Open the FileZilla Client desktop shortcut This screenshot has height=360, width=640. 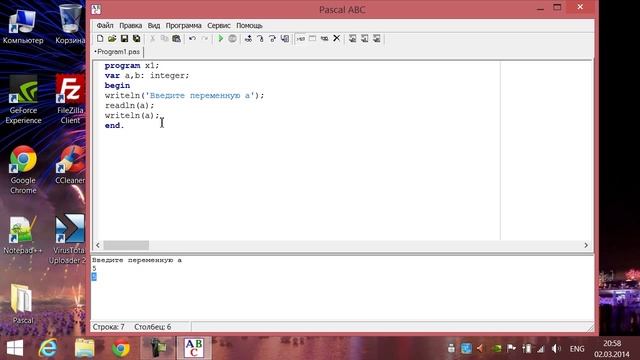(70, 99)
